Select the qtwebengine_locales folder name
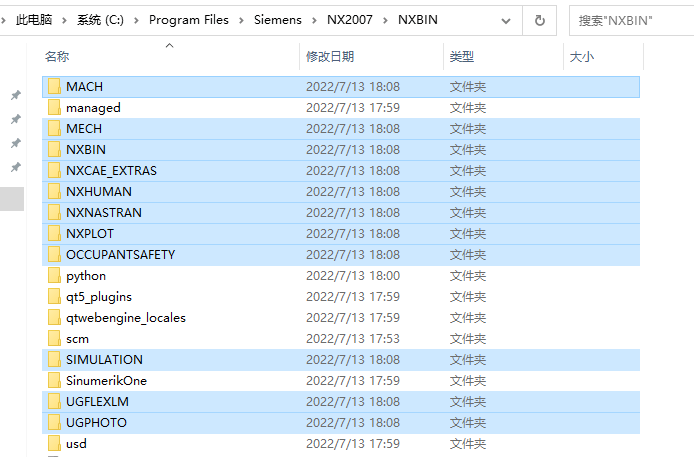Screen dimensions: 694x457 click(126, 318)
